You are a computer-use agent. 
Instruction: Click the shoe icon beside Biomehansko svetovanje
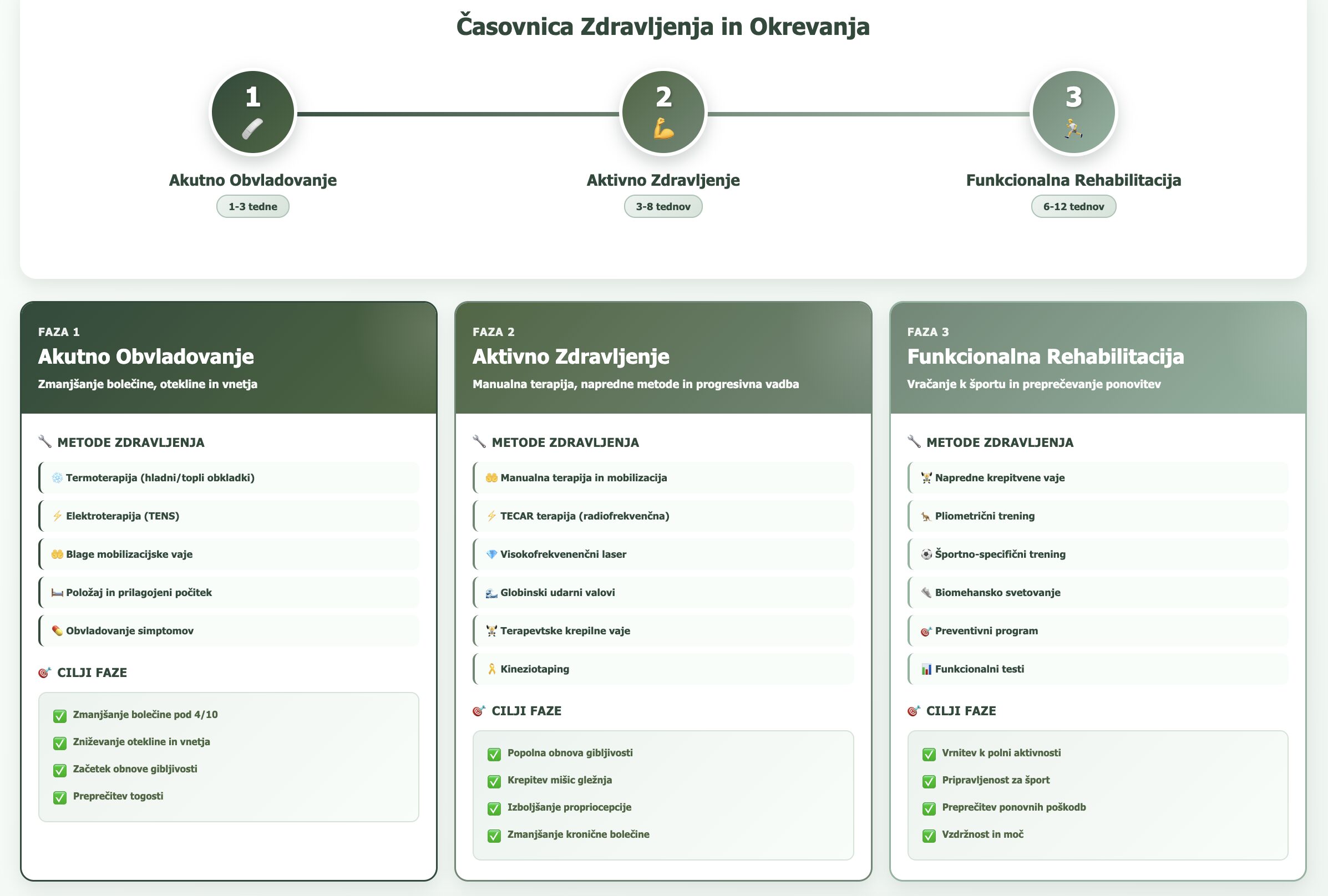tap(926, 593)
